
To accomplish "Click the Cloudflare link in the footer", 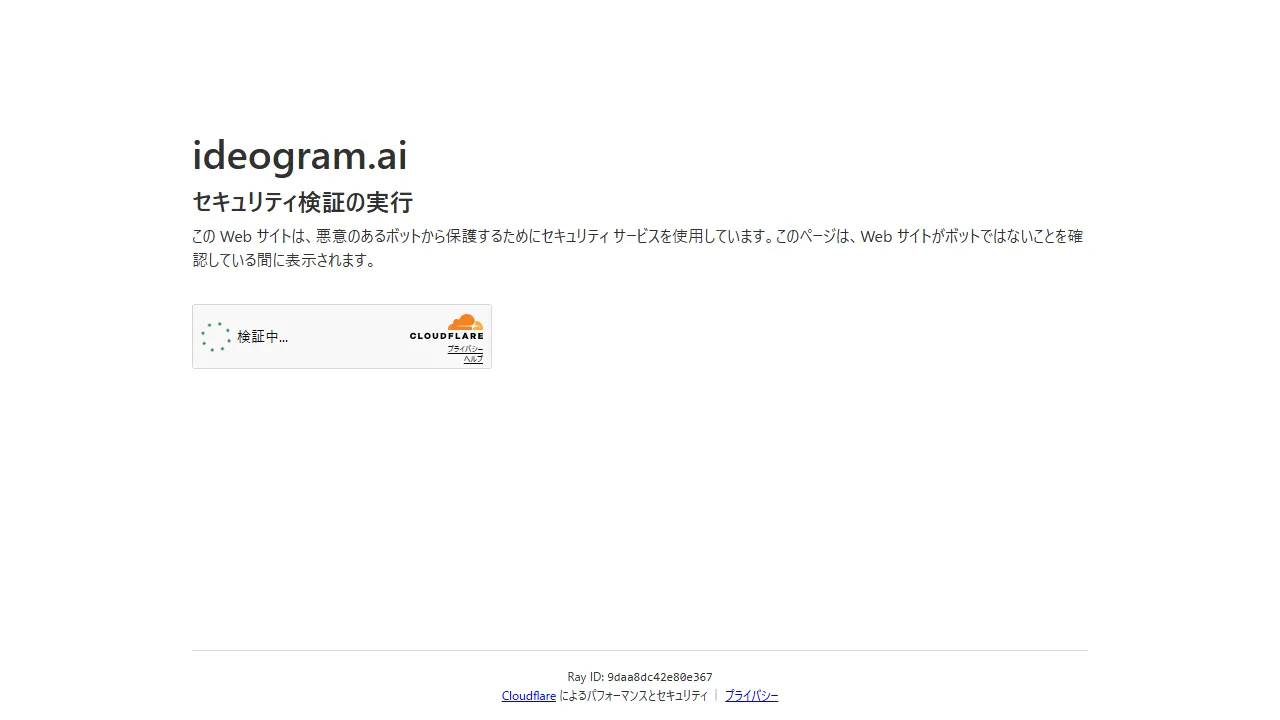I will (x=528, y=695).
